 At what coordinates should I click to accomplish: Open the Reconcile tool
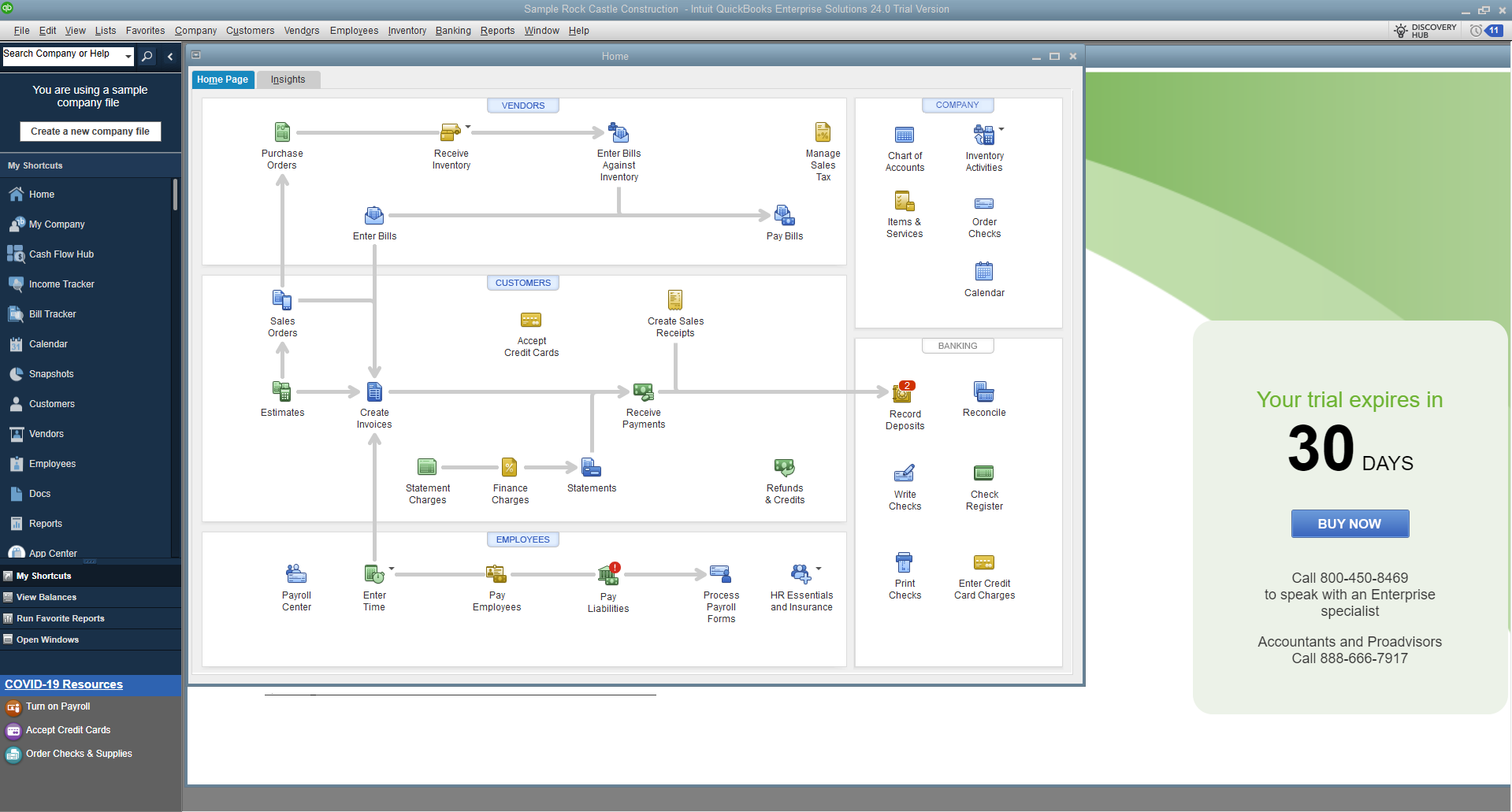pos(983,391)
